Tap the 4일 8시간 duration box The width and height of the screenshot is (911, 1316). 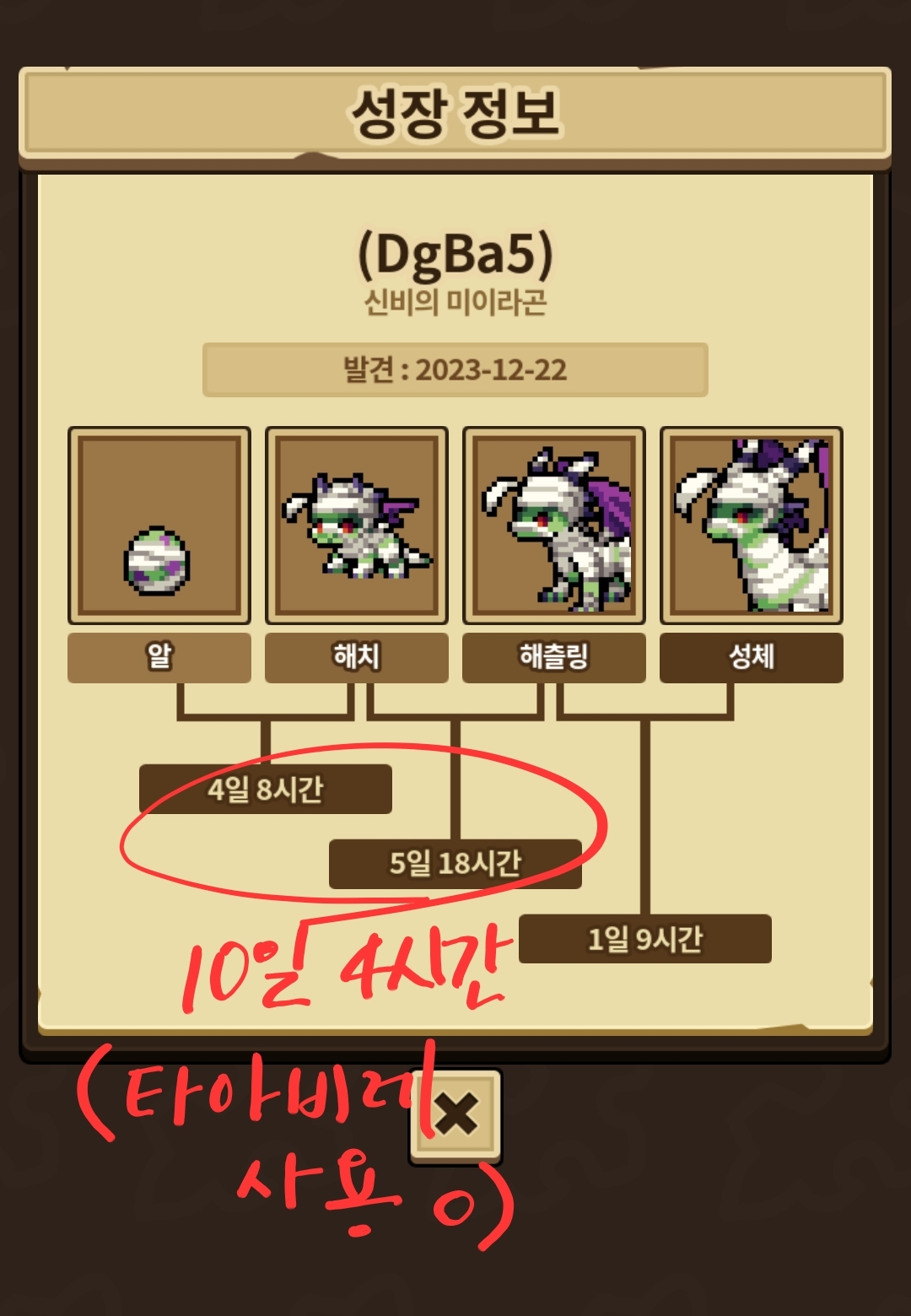pyautogui.click(x=266, y=789)
